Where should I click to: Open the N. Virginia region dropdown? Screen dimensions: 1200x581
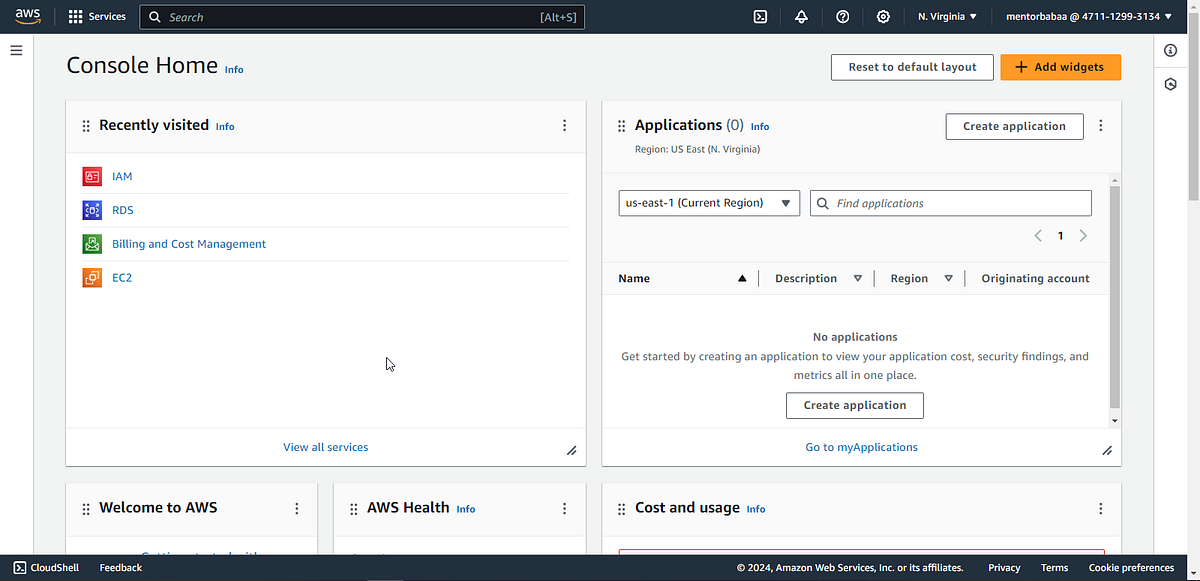[x=946, y=16]
